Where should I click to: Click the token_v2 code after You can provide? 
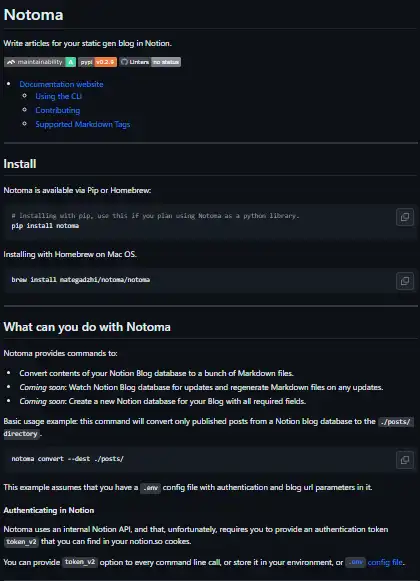pyautogui.click(x=80, y=562)
